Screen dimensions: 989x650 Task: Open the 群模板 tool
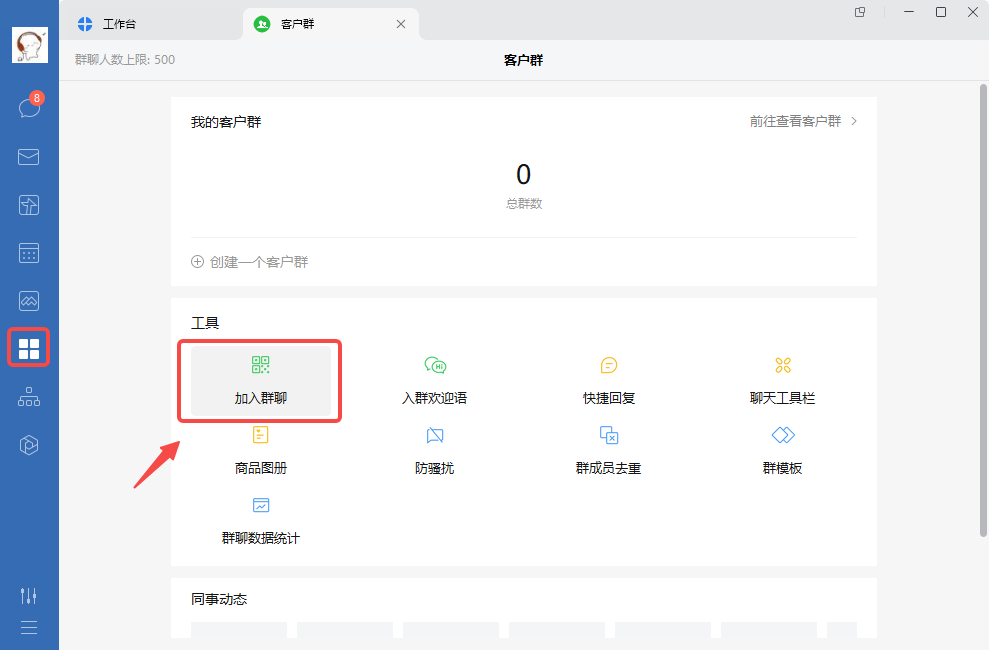click(782, 450)
